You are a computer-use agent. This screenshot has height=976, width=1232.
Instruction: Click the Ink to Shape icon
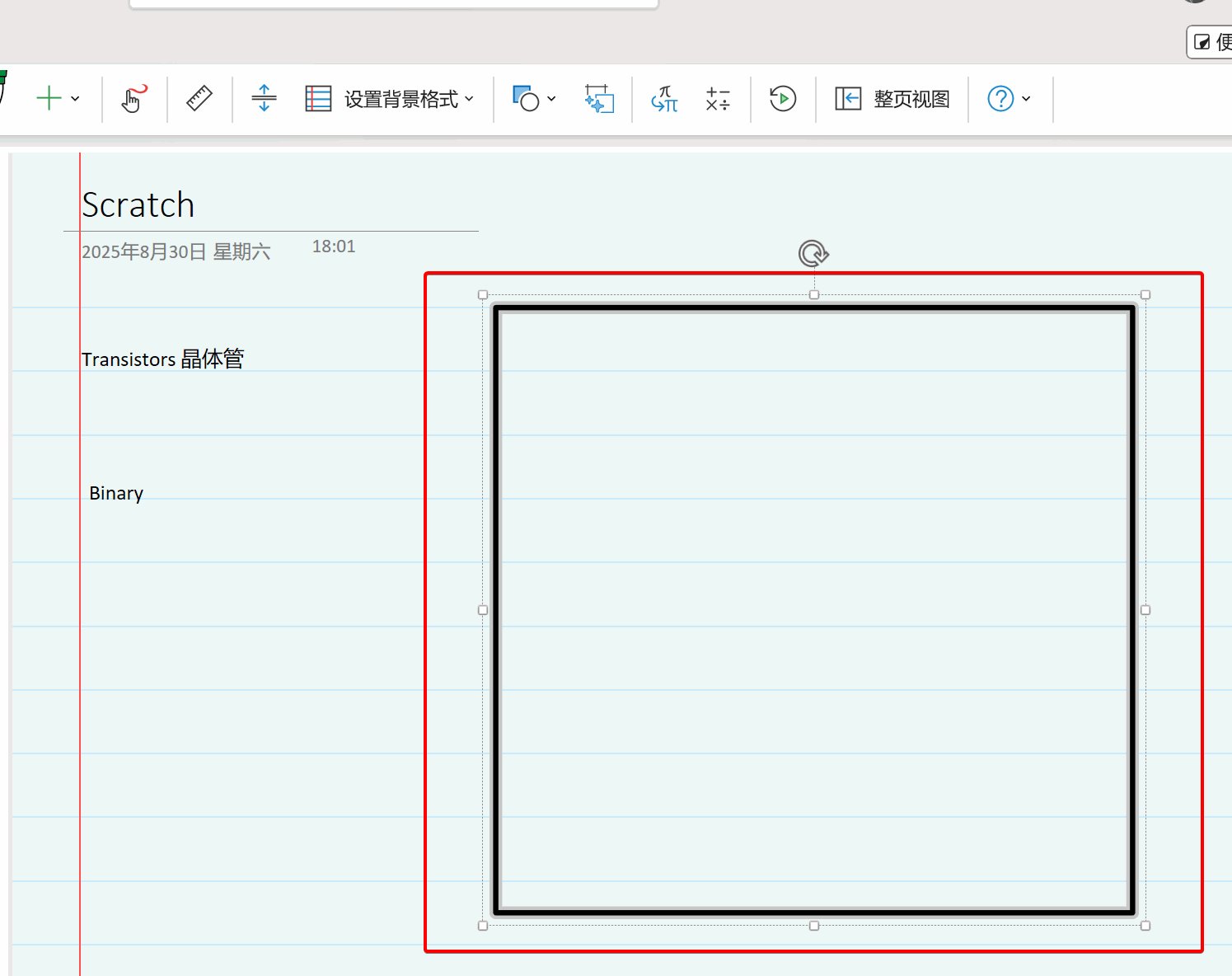tap(599, 99)
